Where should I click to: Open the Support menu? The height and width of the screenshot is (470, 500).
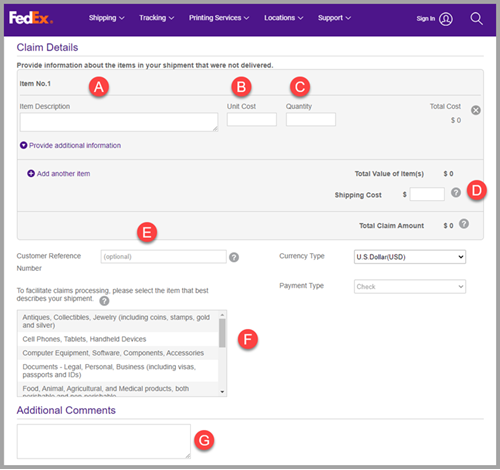pyautogui.click(x=334, y=18)
